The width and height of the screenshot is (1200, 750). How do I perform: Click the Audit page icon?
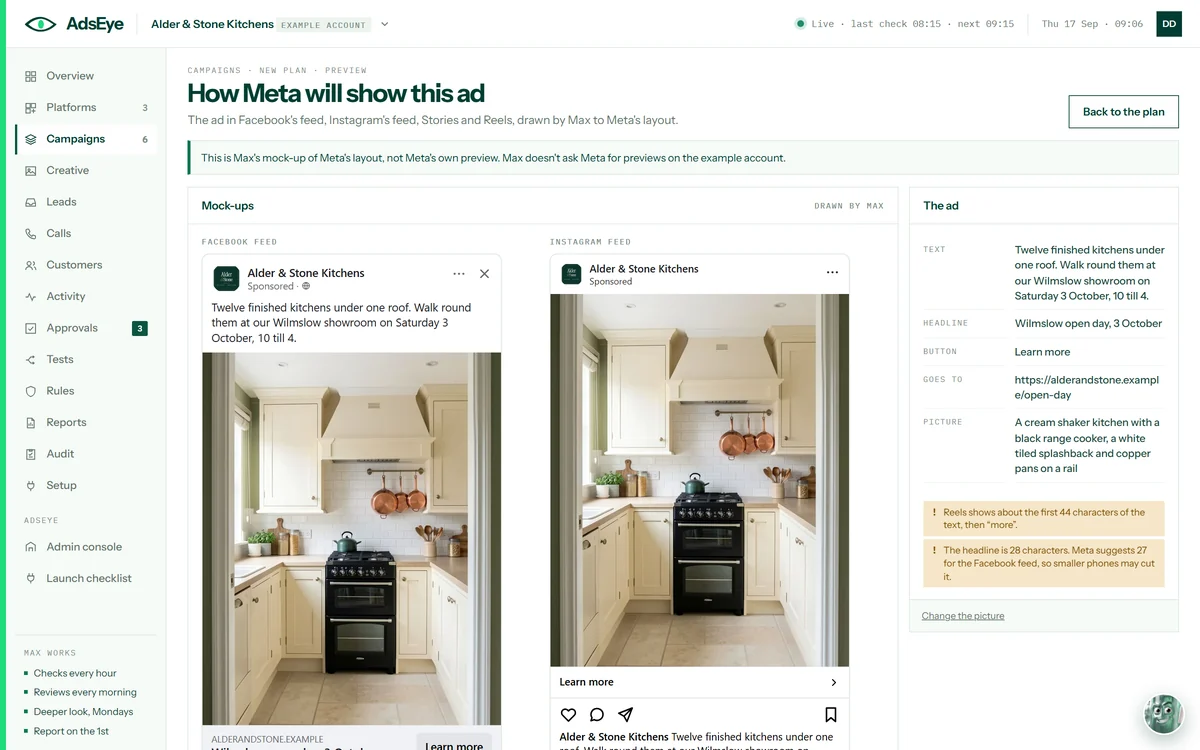click(x=31, y=454)
